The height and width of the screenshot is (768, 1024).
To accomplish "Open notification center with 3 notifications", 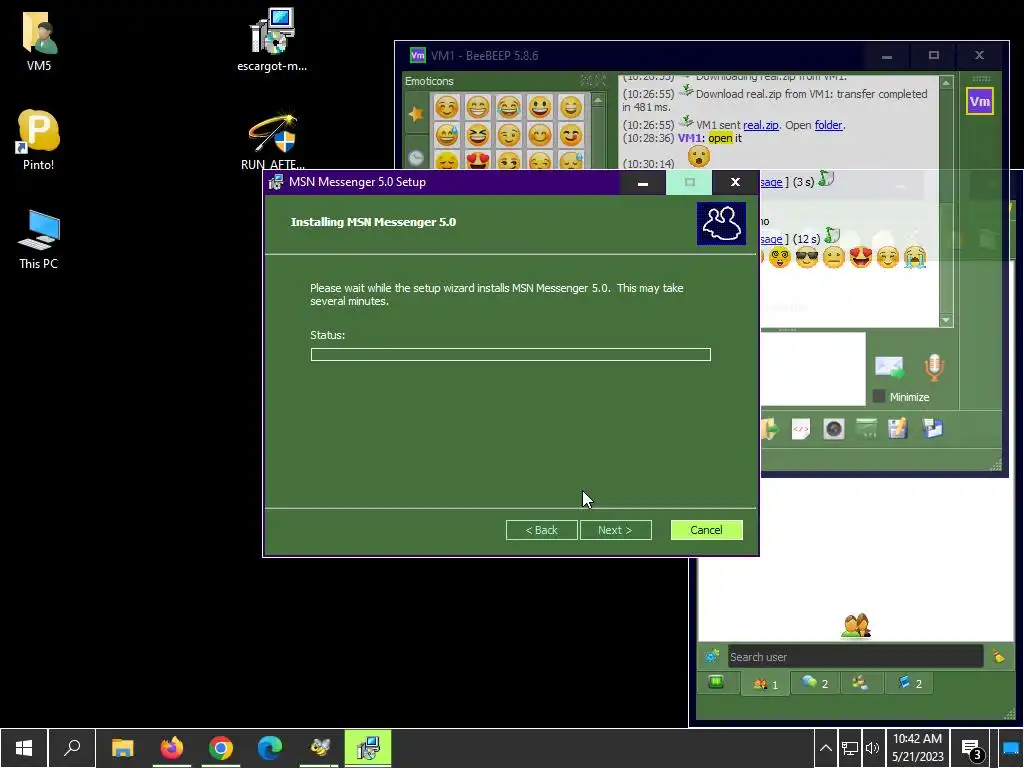I will pyautogui.click(x=972, y=749).
